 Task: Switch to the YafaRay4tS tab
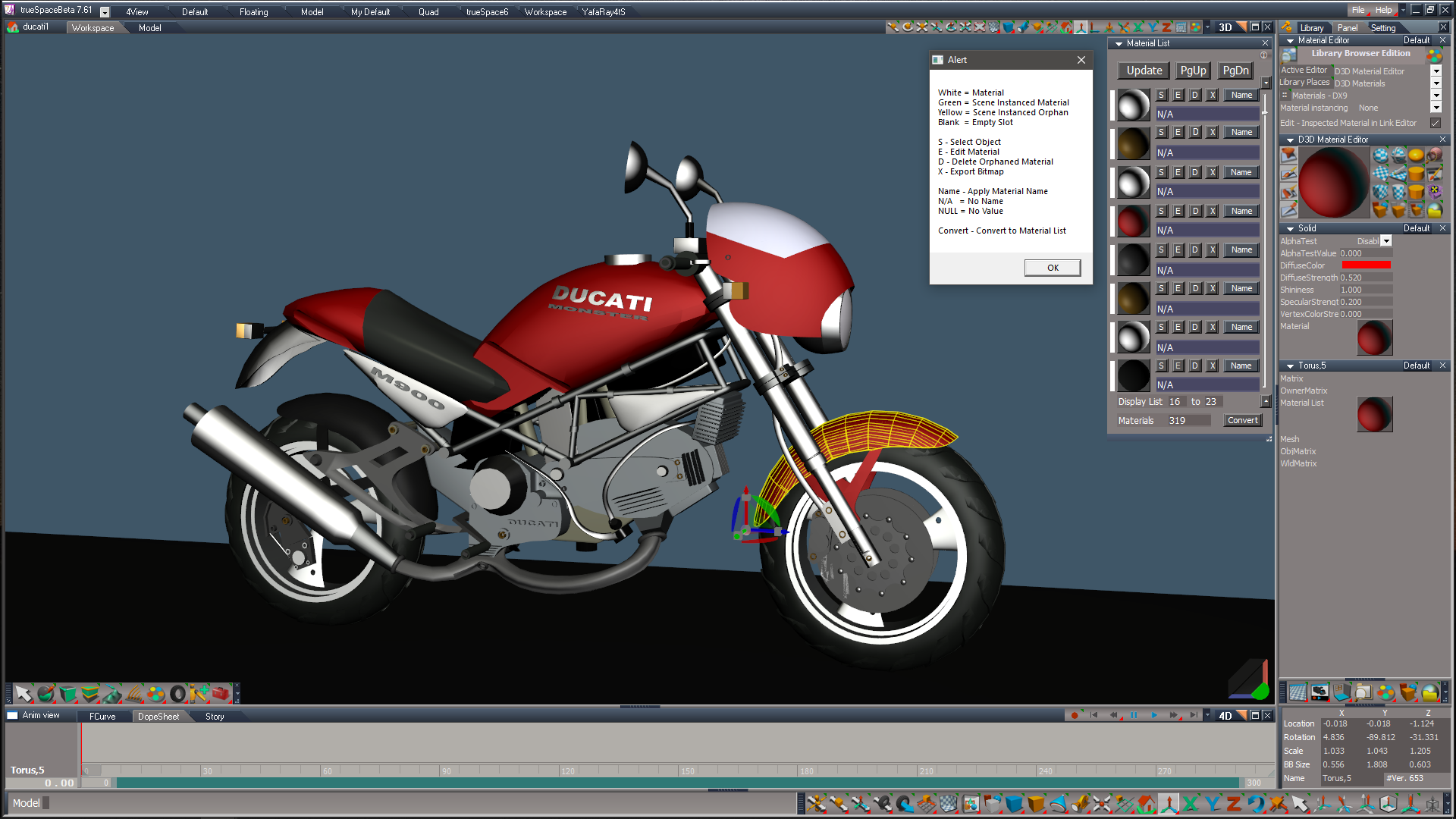pyautogui.click(x=604, y=12)
